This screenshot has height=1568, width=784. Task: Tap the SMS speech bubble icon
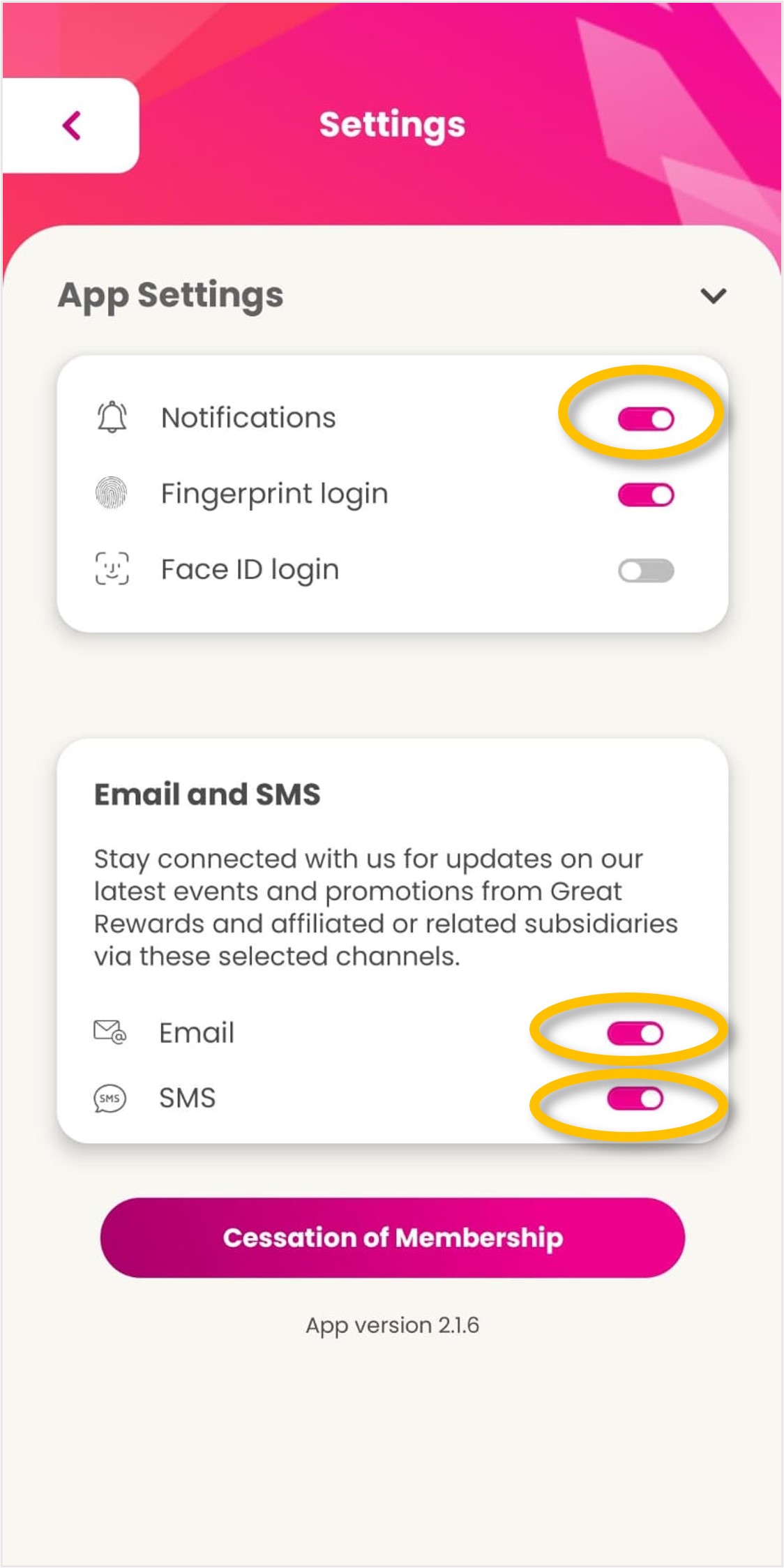110,1098
